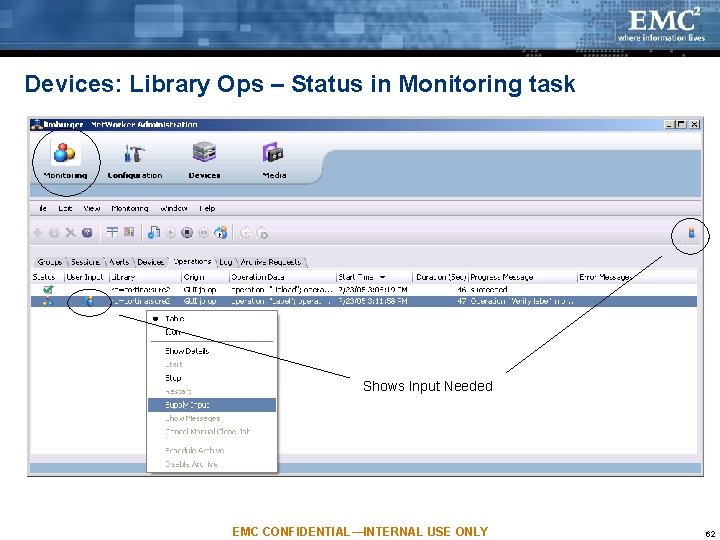Open the Window menu

(174, 208)
